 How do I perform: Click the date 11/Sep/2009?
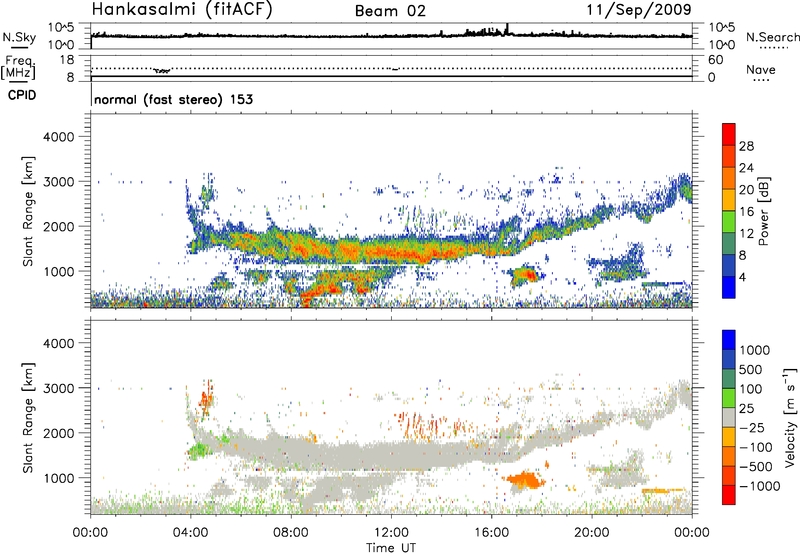coord(639,9)
